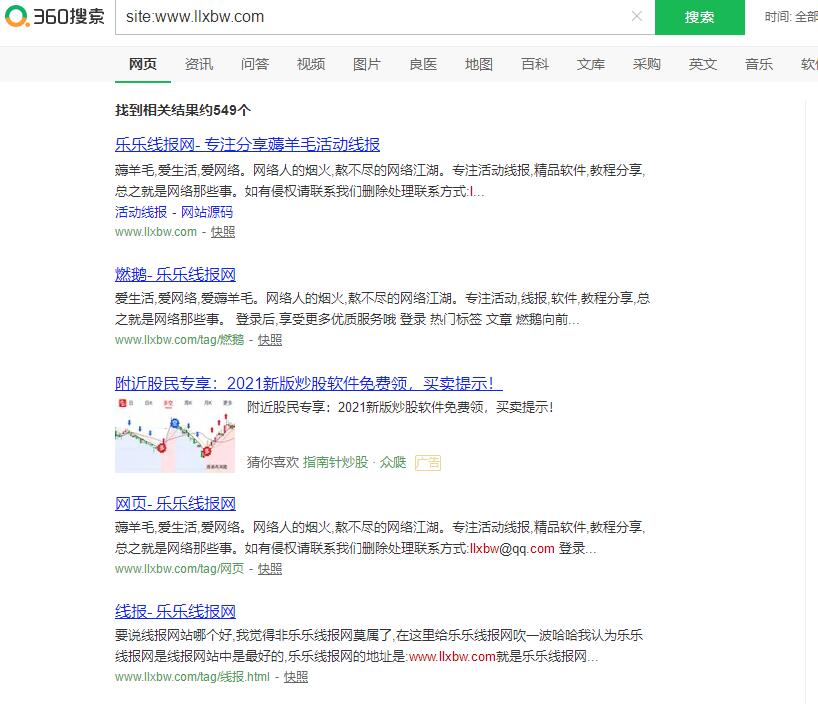Open the 时间:全部 time filter
Screen dimensions: 818x704
click(x=790, y=18)
